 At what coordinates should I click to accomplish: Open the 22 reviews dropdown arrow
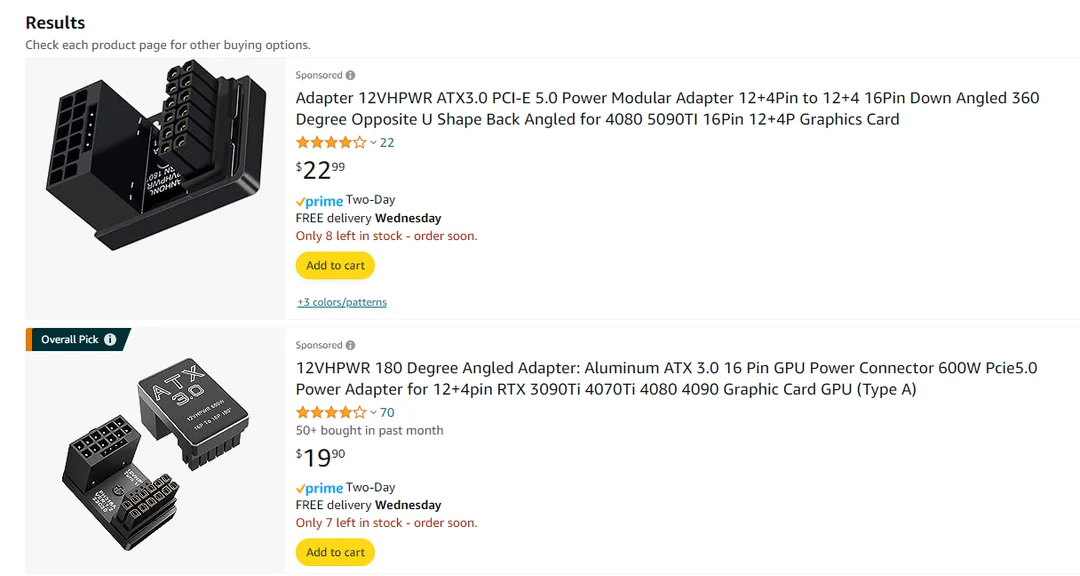(372, 143)
